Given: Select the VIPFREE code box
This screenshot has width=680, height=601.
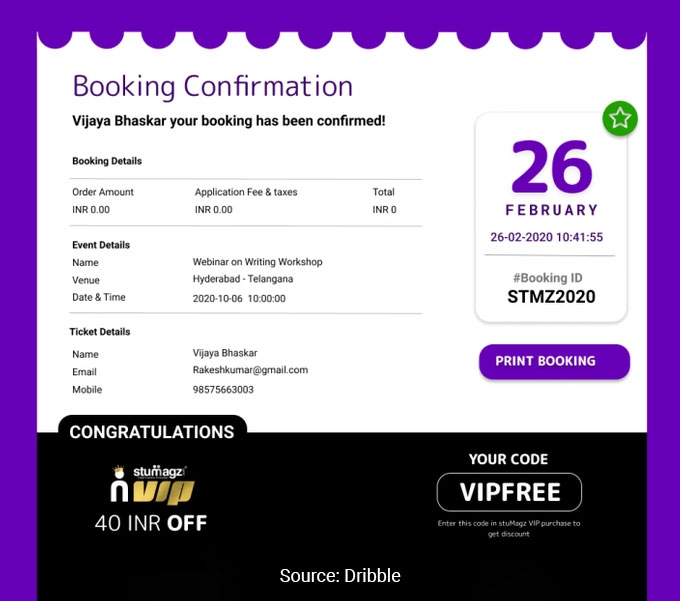Looking at the screenshot, I should (x=509, y=492).
